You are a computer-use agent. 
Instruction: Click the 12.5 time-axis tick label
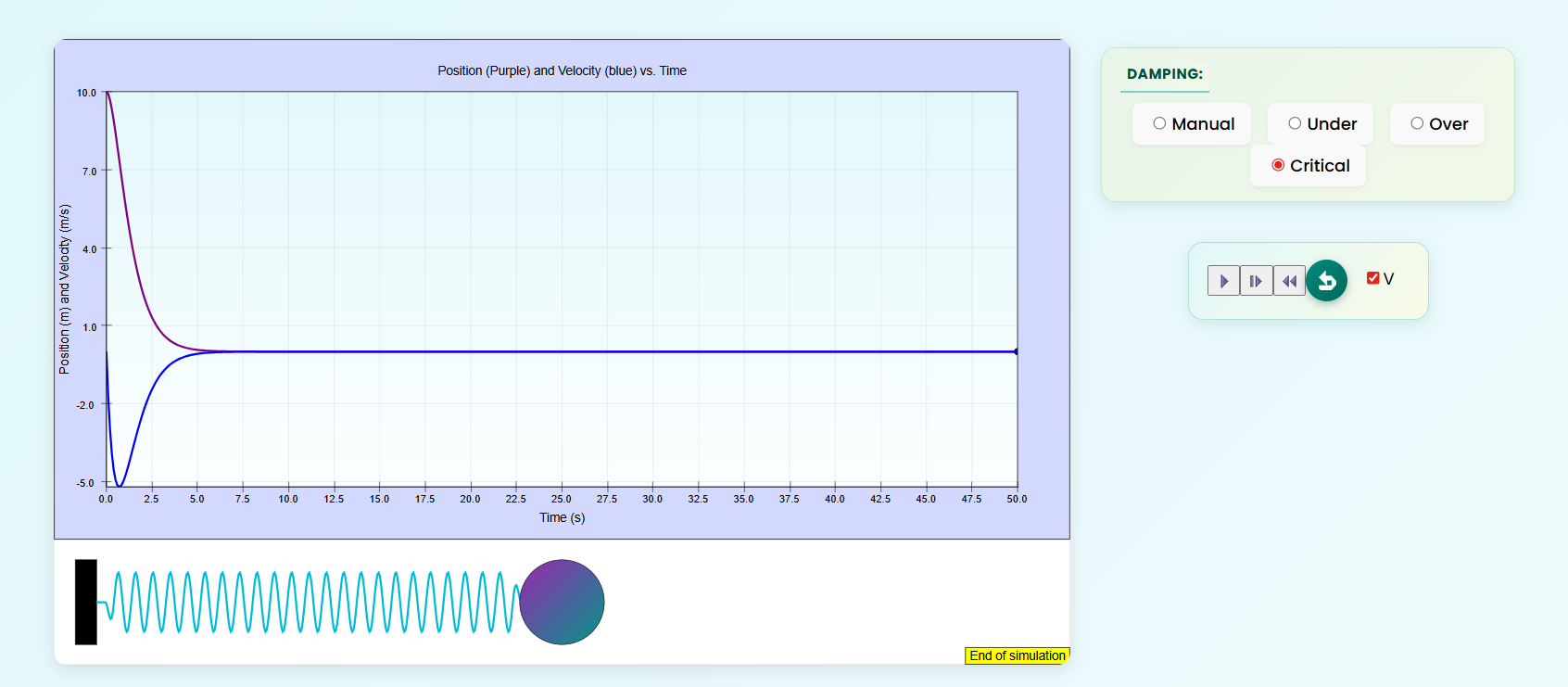coord(334,499)
